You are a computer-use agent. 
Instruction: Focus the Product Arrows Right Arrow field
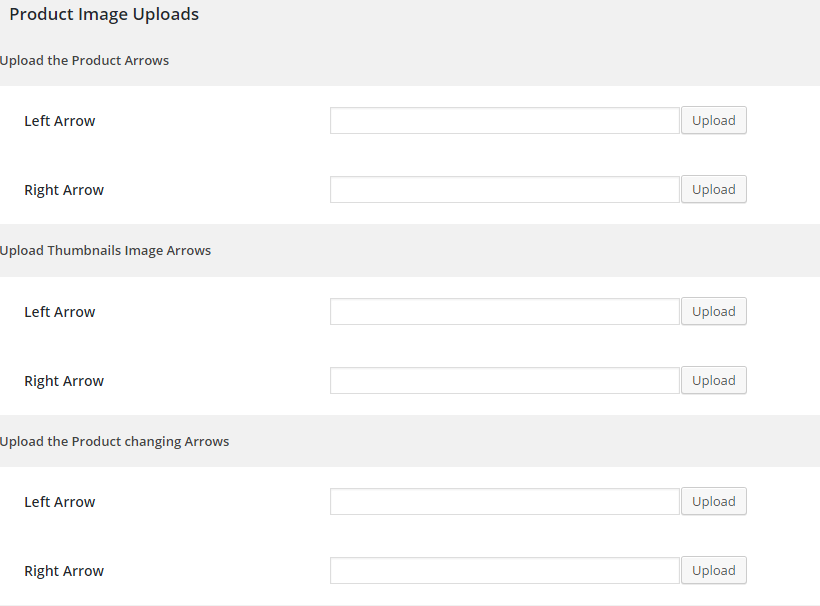point(505,190)
